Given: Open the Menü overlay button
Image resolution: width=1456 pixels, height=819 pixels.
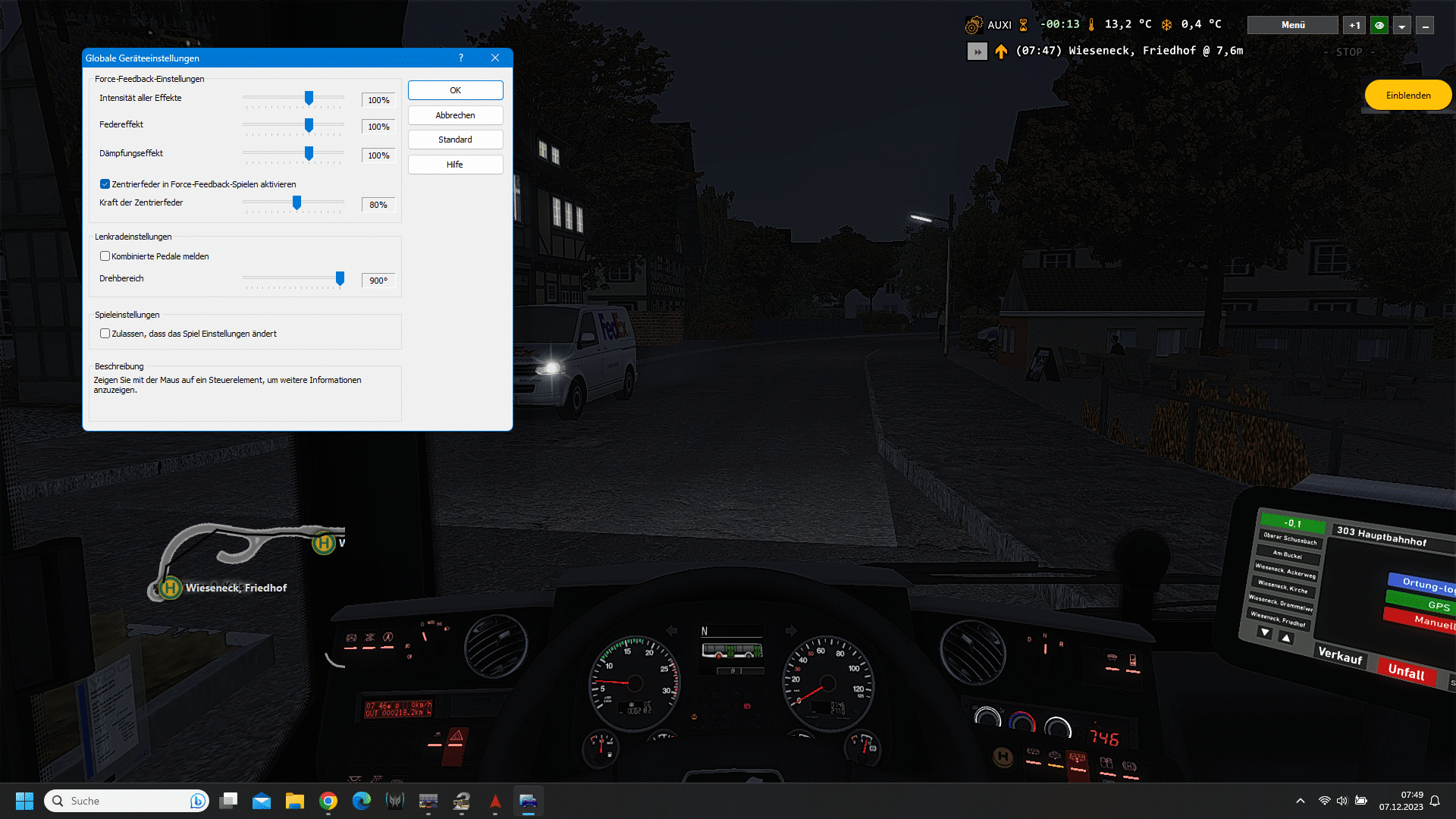Looking at the screenshot, I should click(1292, 25).
